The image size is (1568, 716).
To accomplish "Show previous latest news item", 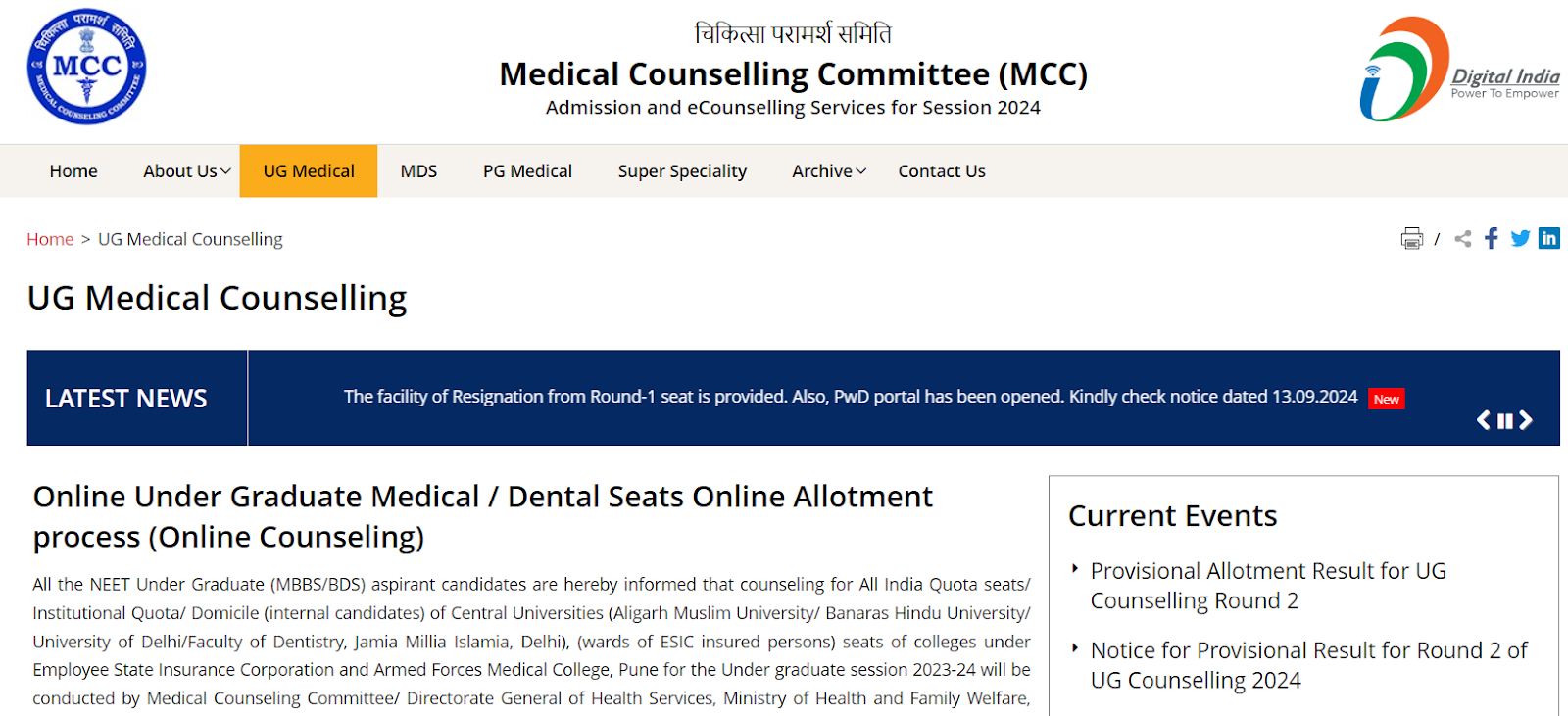I will [x=1484, y=420].
